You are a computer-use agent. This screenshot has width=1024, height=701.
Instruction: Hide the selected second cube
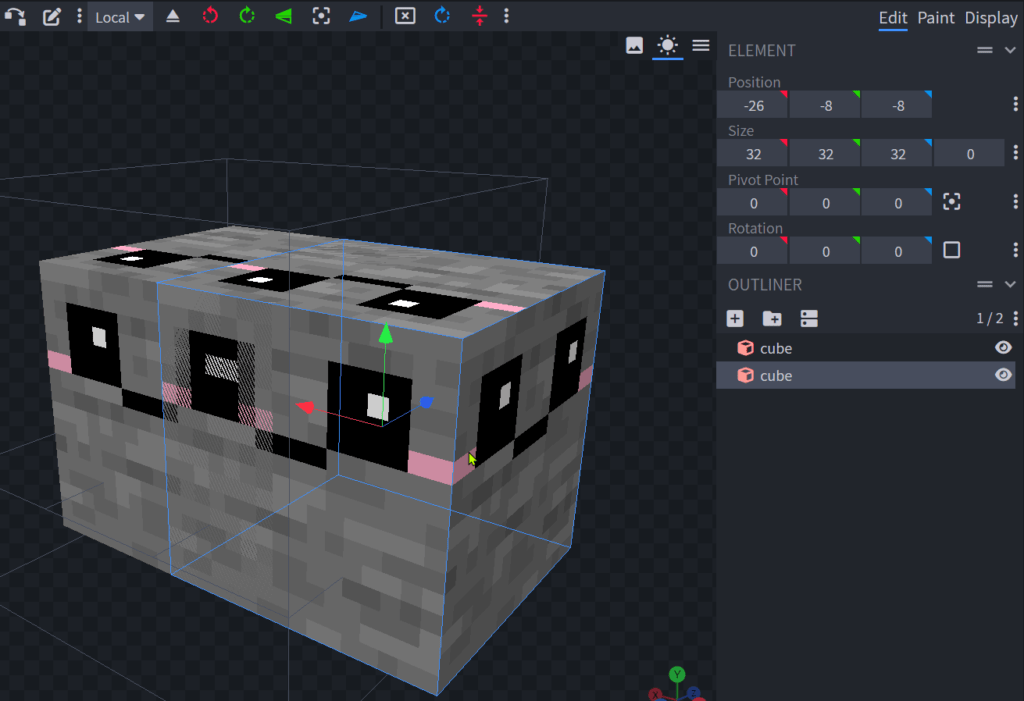pyautogui.click(x=1003, y=375)
